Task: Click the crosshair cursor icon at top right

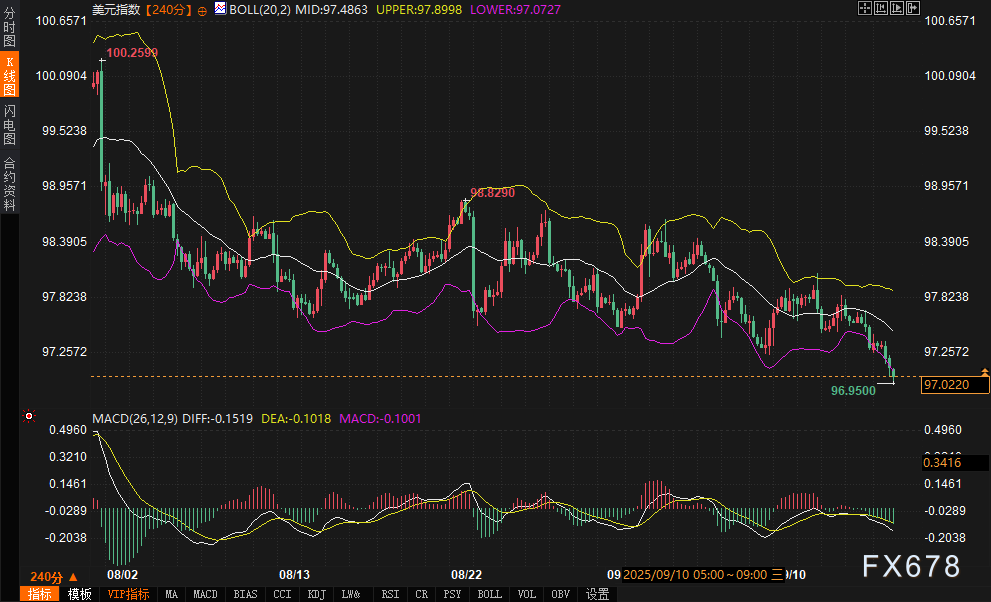Action: point(865,8)
